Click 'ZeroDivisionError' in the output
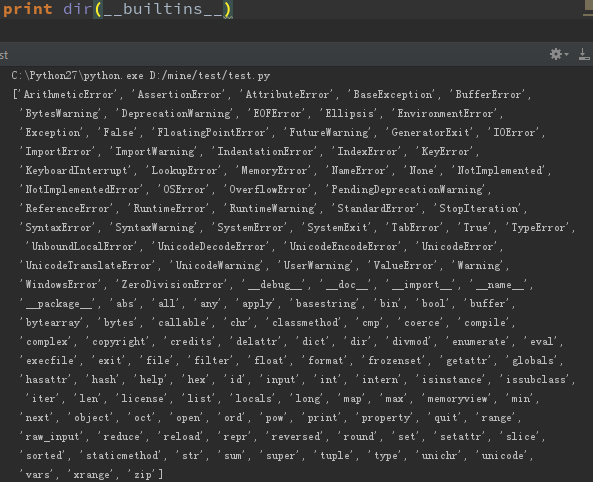 172,284
